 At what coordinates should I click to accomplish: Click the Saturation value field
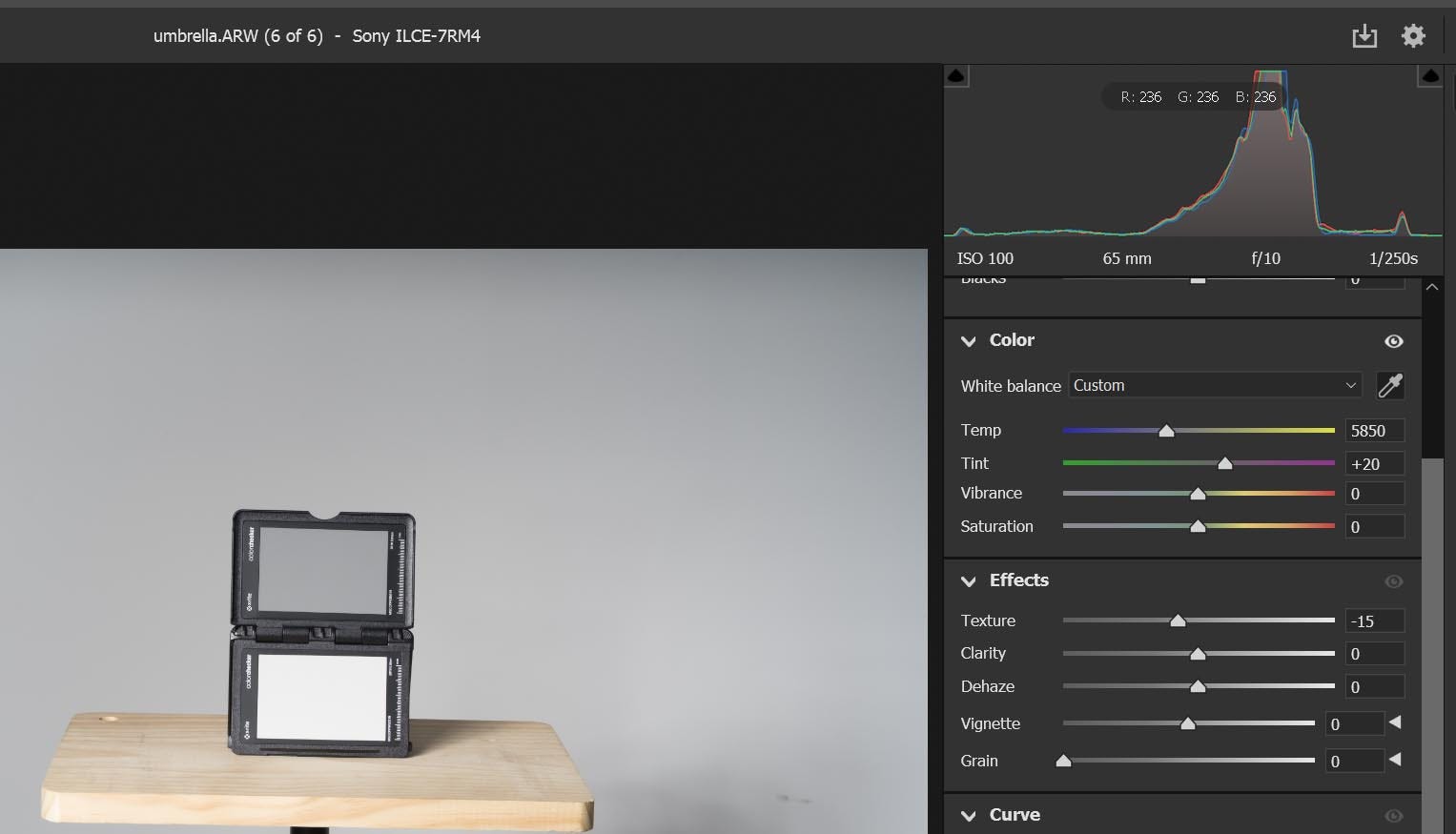pos(1374,527)
